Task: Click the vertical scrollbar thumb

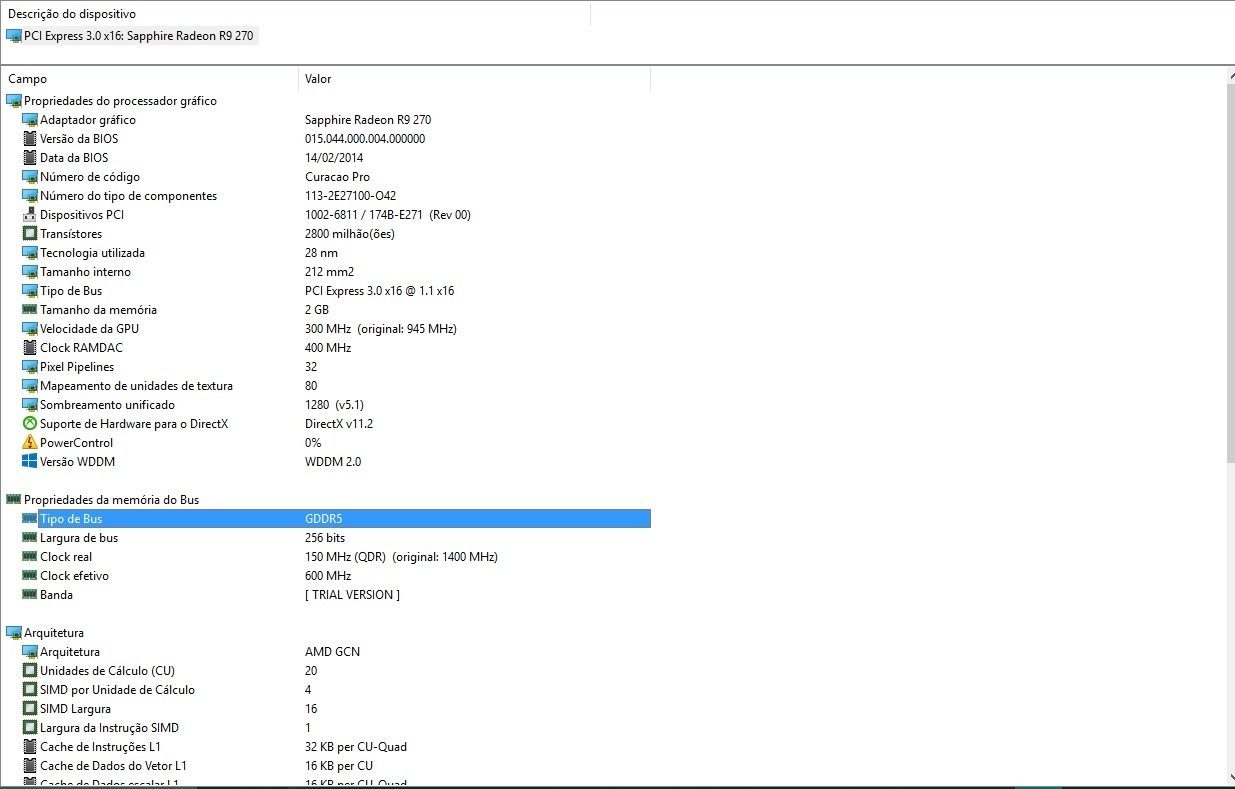Action: pos(1229,272)
